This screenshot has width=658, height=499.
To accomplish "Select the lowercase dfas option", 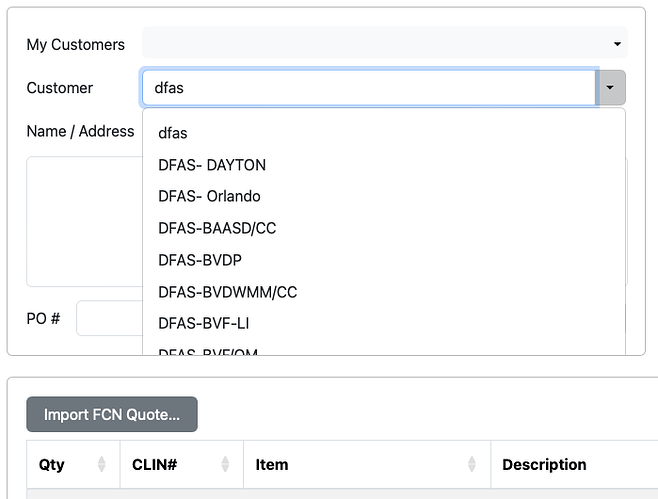I will pos(173,133).
